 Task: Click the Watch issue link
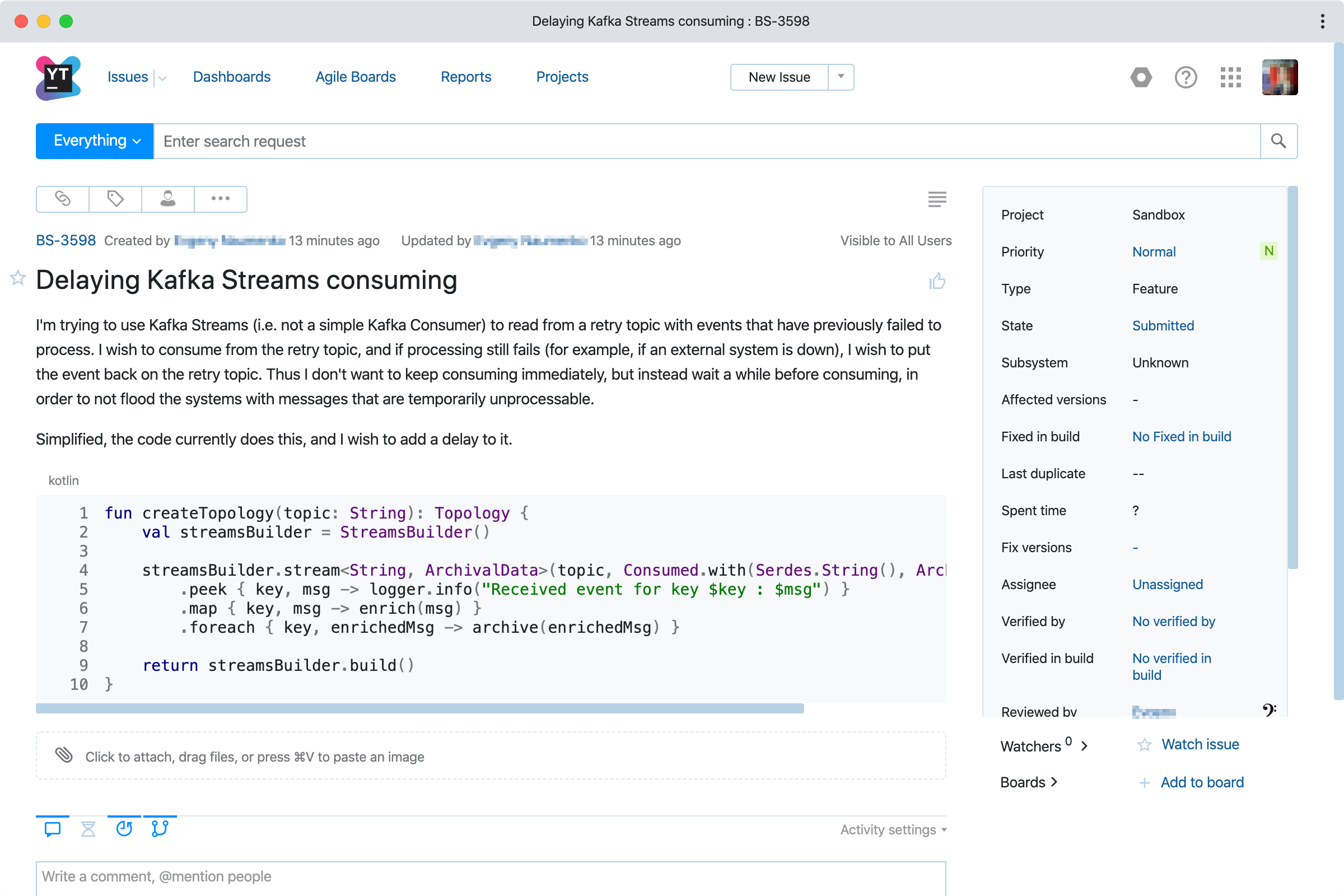pos(1200,745)
